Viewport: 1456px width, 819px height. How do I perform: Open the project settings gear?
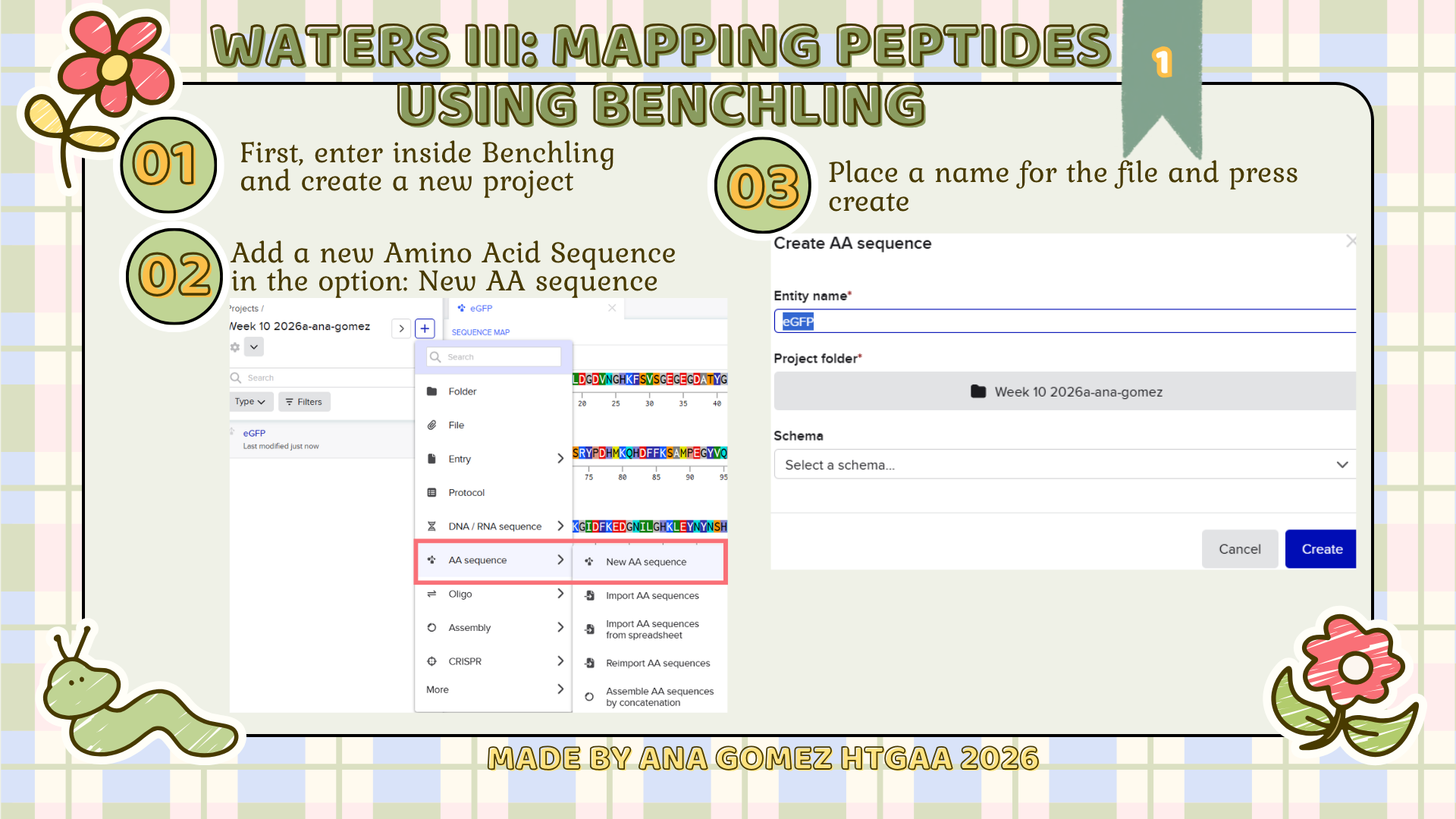[235, 347]
